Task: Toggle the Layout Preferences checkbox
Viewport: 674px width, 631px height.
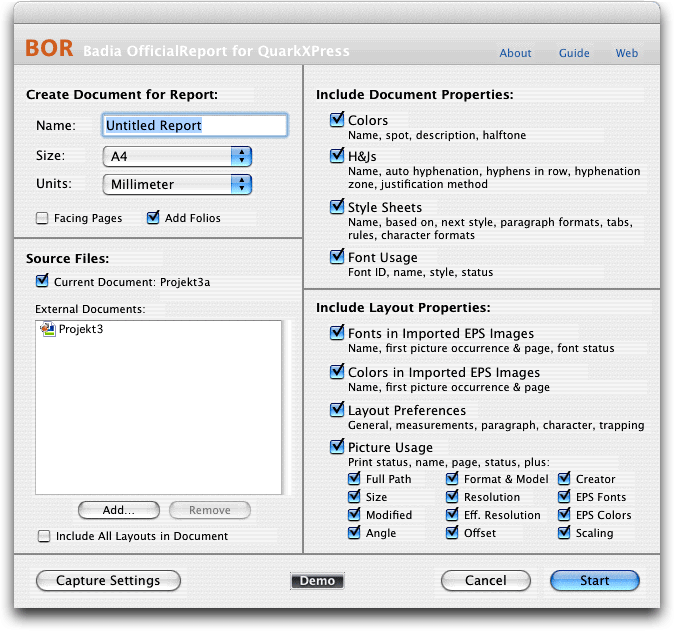Action: point(337,410)
